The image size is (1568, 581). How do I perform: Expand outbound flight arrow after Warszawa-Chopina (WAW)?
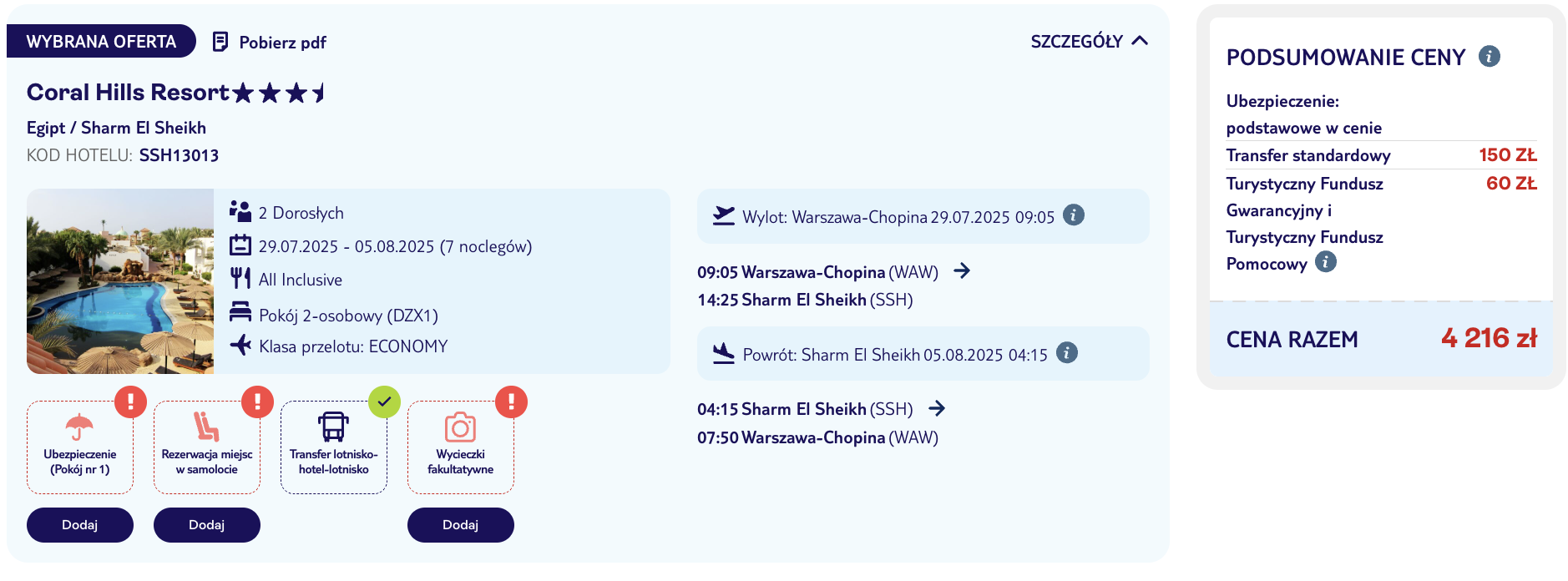(x=962, y=270)
